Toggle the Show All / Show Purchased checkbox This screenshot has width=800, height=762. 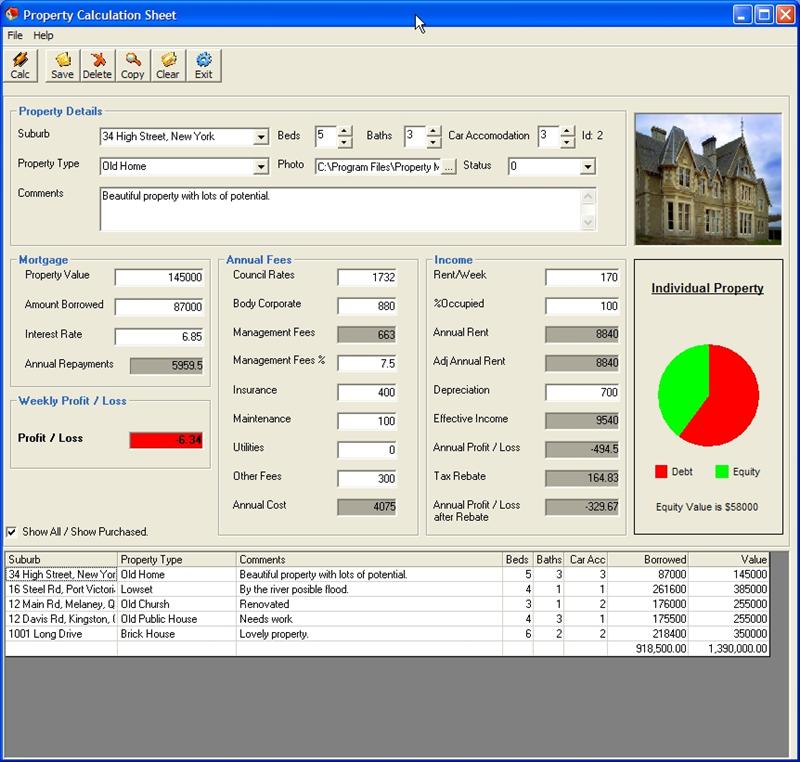pyautogui.click(x=12, y=532)
